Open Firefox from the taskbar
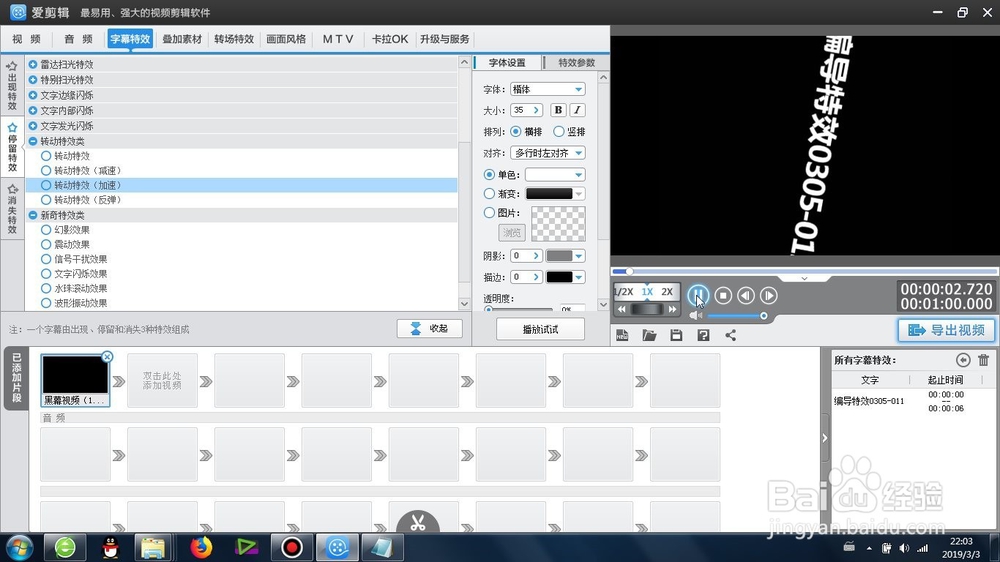 [201, 547]
